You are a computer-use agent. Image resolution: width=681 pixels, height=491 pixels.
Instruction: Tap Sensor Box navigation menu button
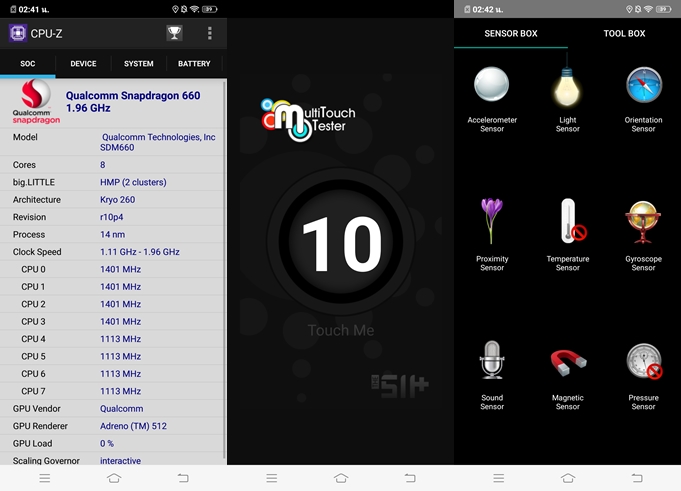(x=499, y=478)
